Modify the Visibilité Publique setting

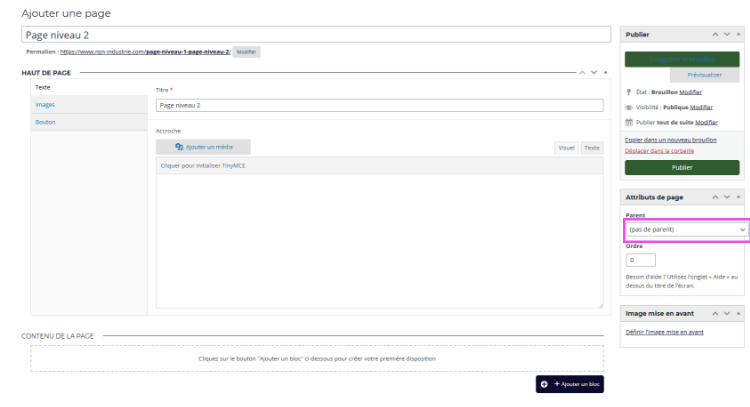click(x=701, y=107)
